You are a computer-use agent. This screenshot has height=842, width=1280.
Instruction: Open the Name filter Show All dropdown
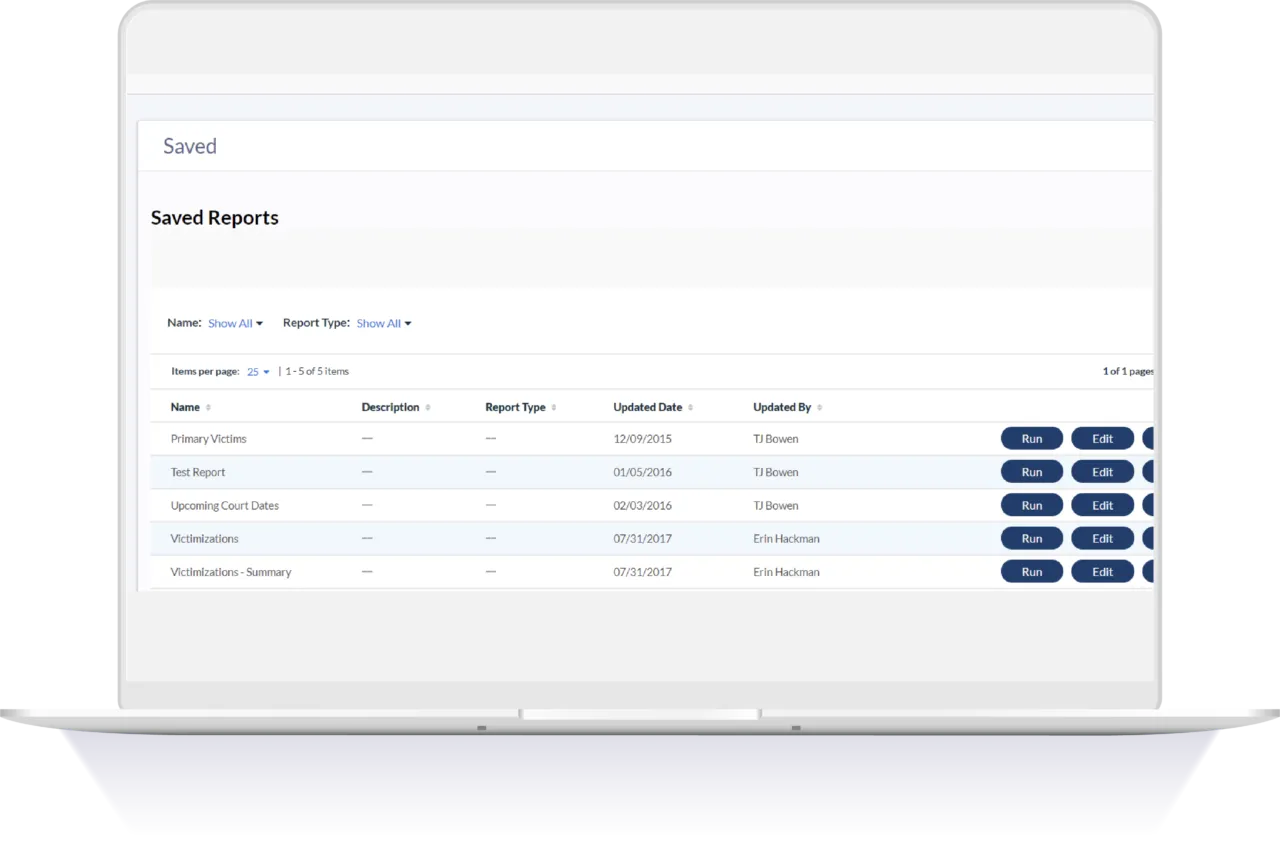tap(235, 324)
